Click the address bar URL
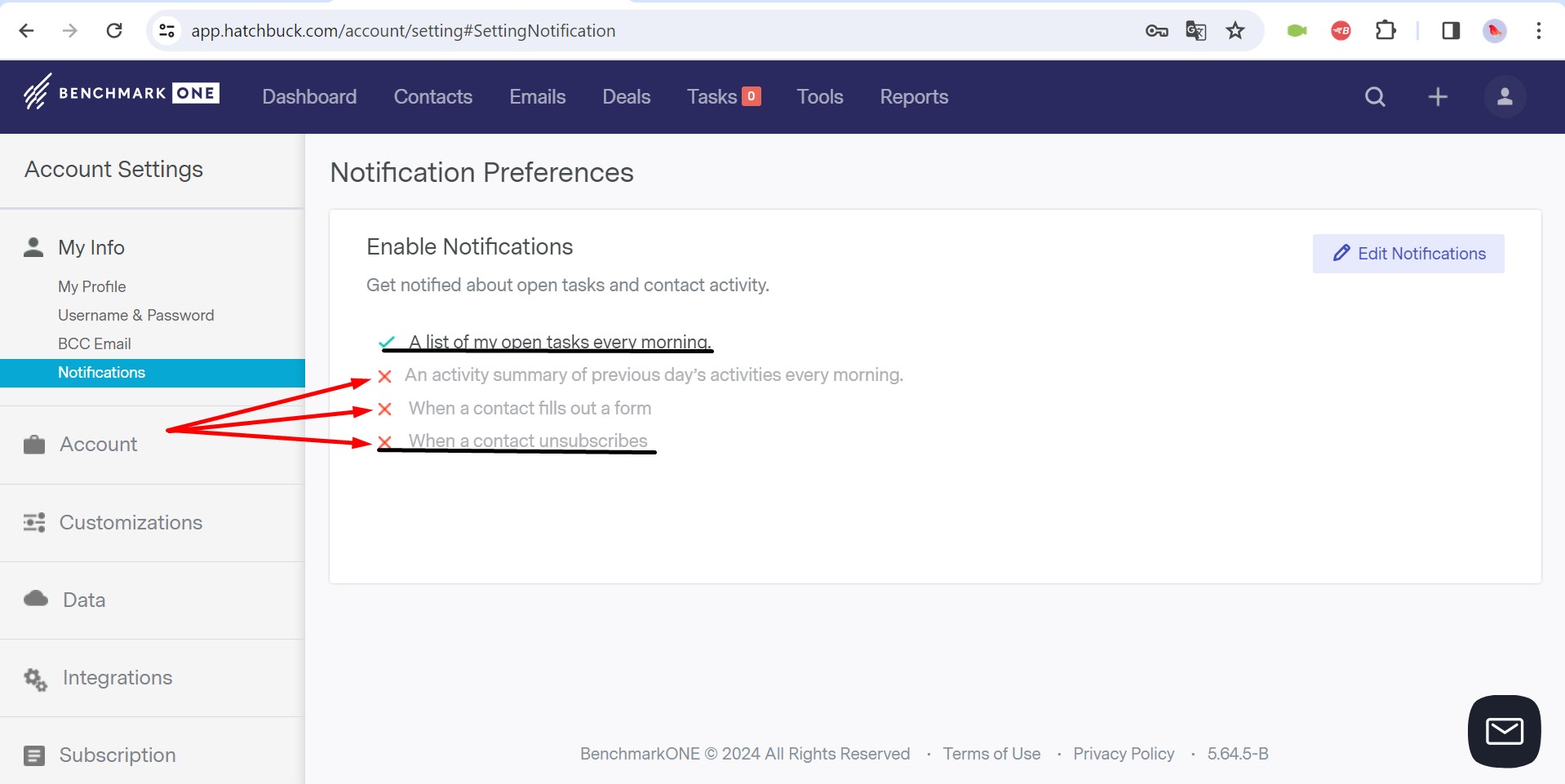This screenshot has height=784, width=1565. tap(403, 31)
